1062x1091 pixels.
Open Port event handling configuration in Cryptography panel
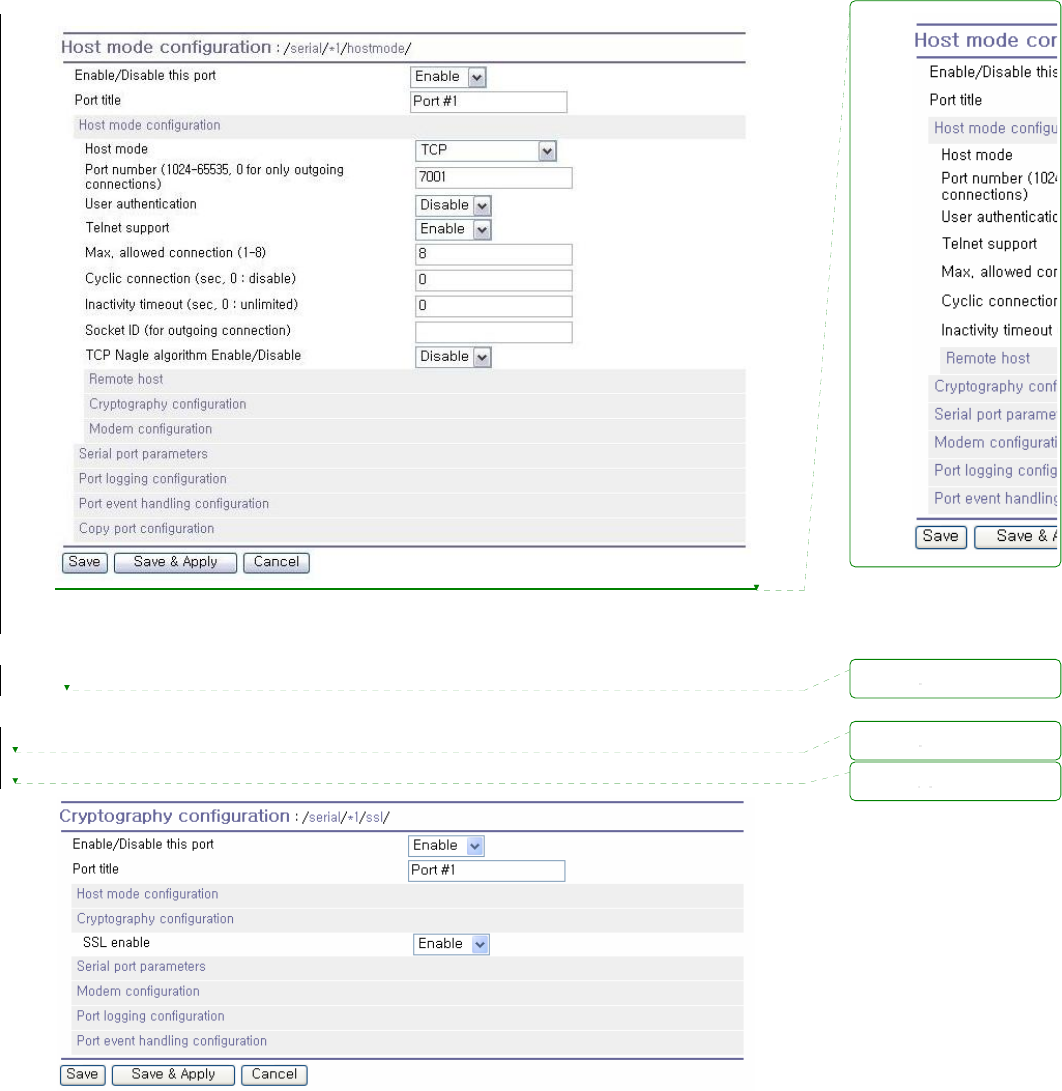pos(171,1042)
